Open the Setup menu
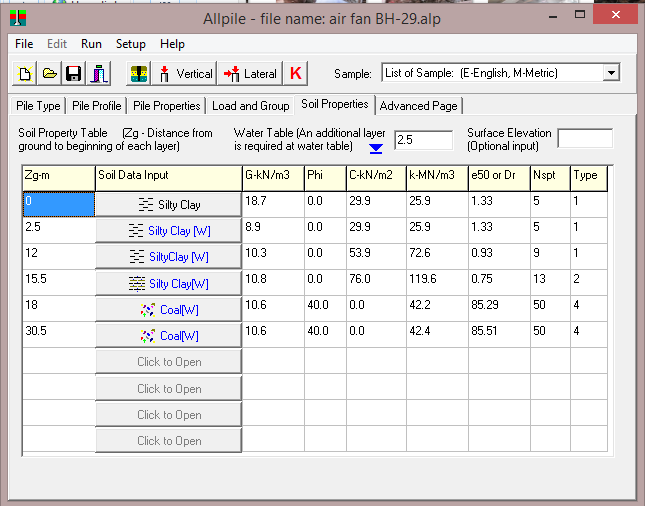The width and height of the screenshot is (645, 506). (x=131, y=44)
